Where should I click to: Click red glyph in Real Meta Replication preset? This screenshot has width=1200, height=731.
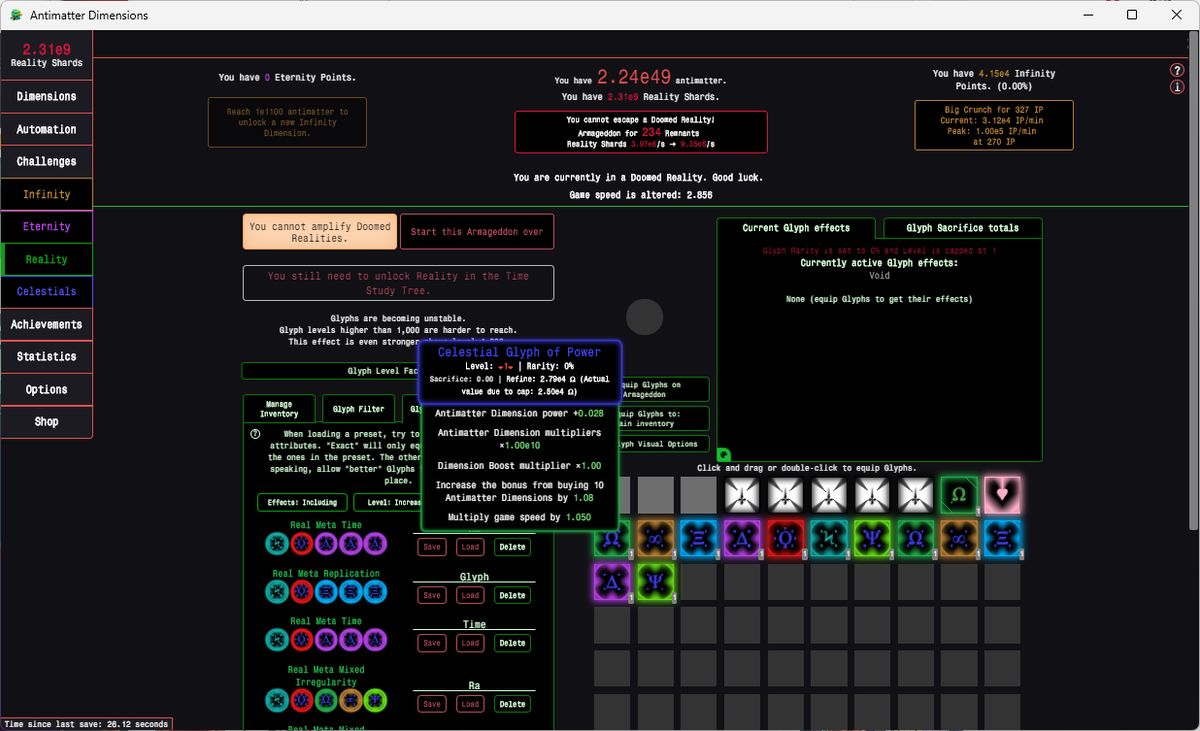pyautogui.click(x=302, y=592)
